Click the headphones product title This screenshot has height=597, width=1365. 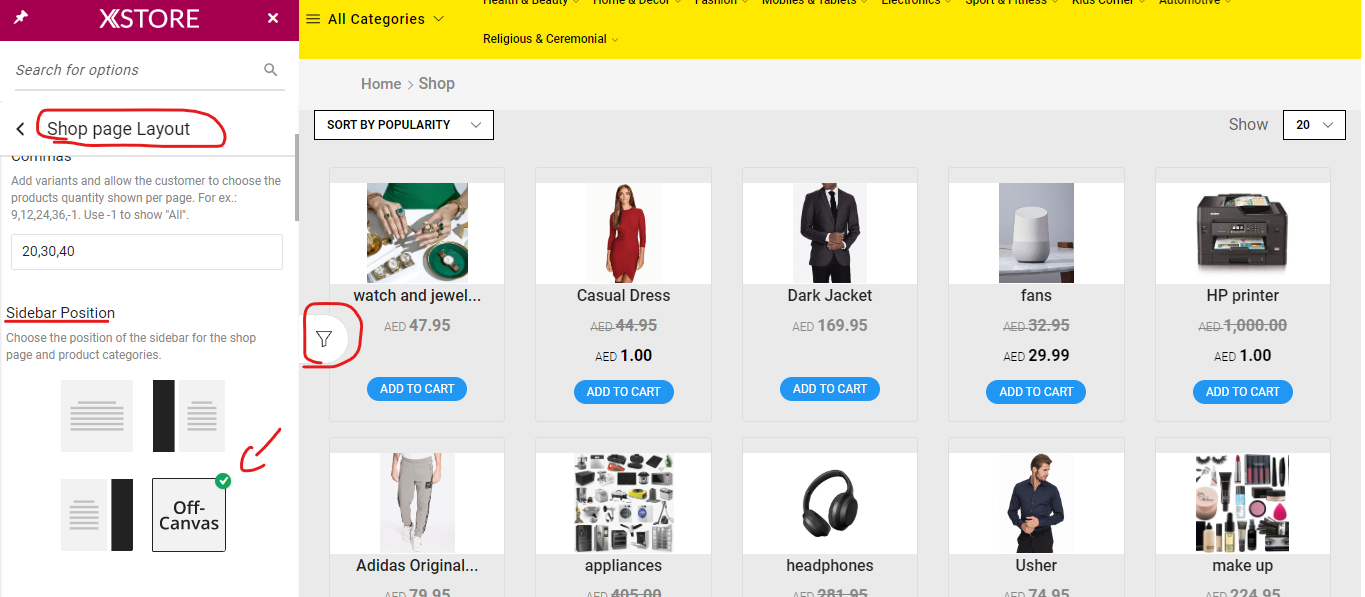tap(830, 566)
